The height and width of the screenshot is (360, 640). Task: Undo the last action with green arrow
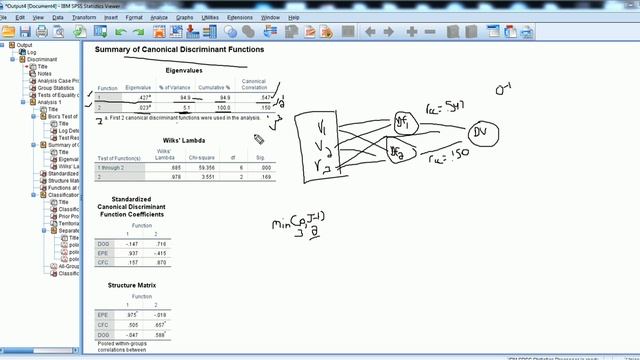point(120,32)
